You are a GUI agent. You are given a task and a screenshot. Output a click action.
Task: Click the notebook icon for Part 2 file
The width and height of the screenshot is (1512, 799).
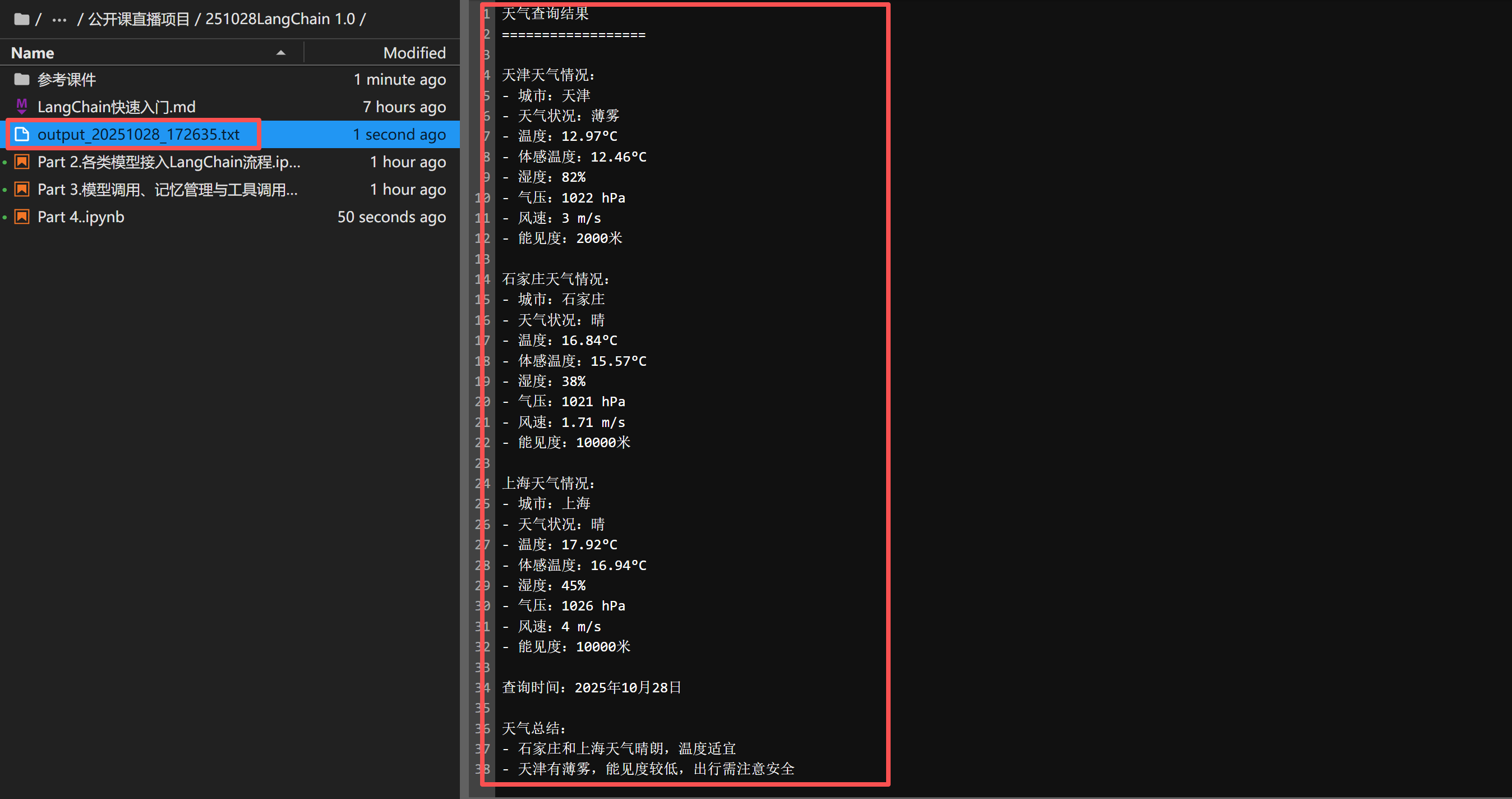22,162
